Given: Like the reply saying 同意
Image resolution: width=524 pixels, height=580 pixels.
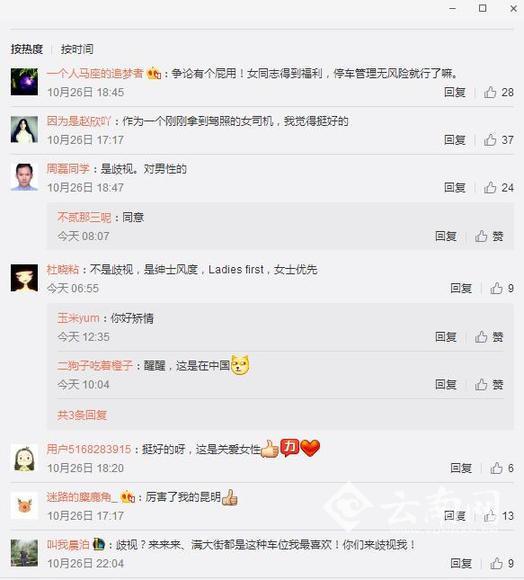Looking at the screenshot, I should click(x=489, y=236).
